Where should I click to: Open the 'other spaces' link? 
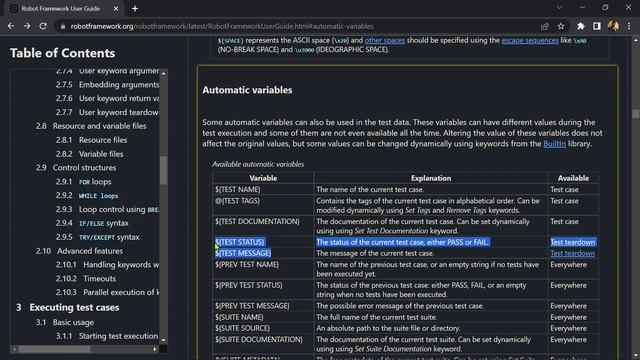pos(384,40)
